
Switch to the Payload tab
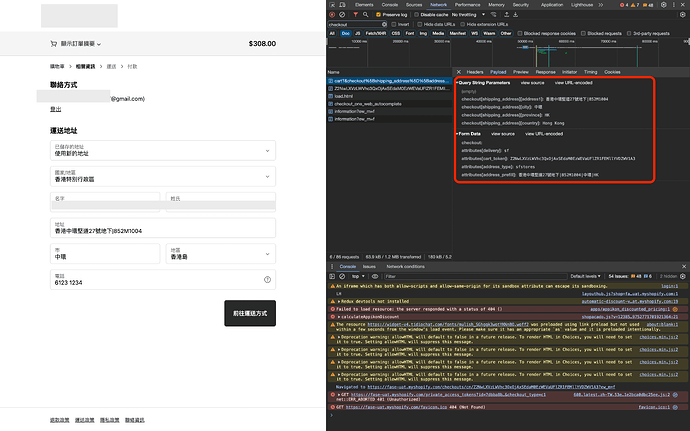point(496,72)
